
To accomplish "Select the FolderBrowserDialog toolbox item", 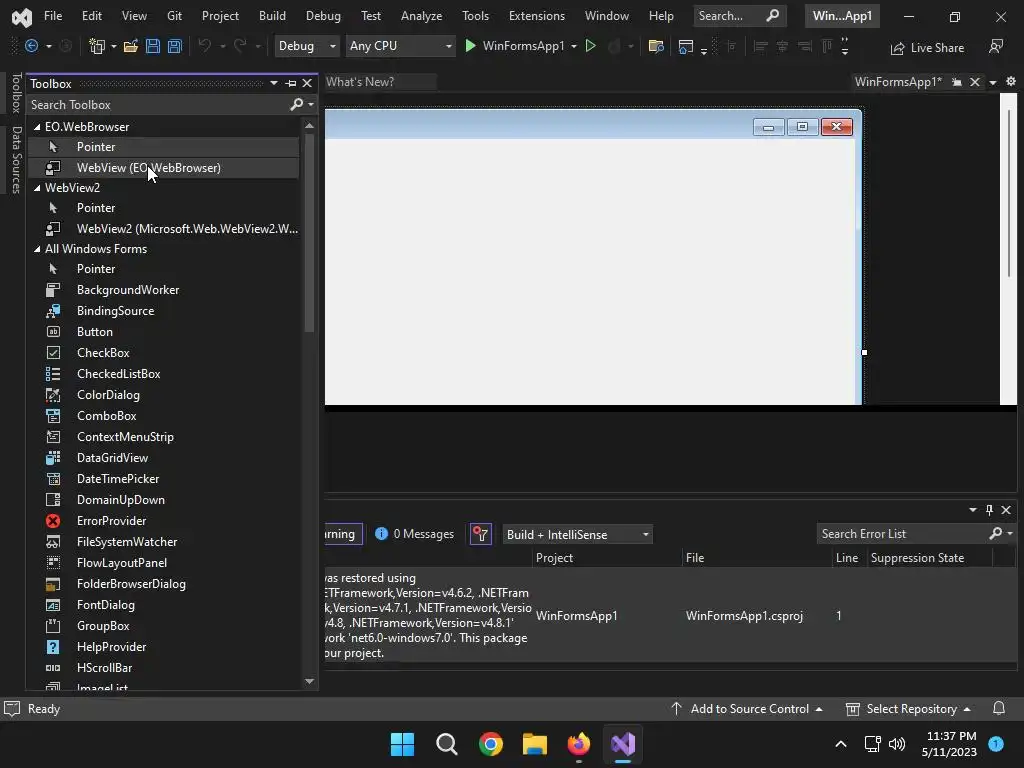I will (163, 584).
